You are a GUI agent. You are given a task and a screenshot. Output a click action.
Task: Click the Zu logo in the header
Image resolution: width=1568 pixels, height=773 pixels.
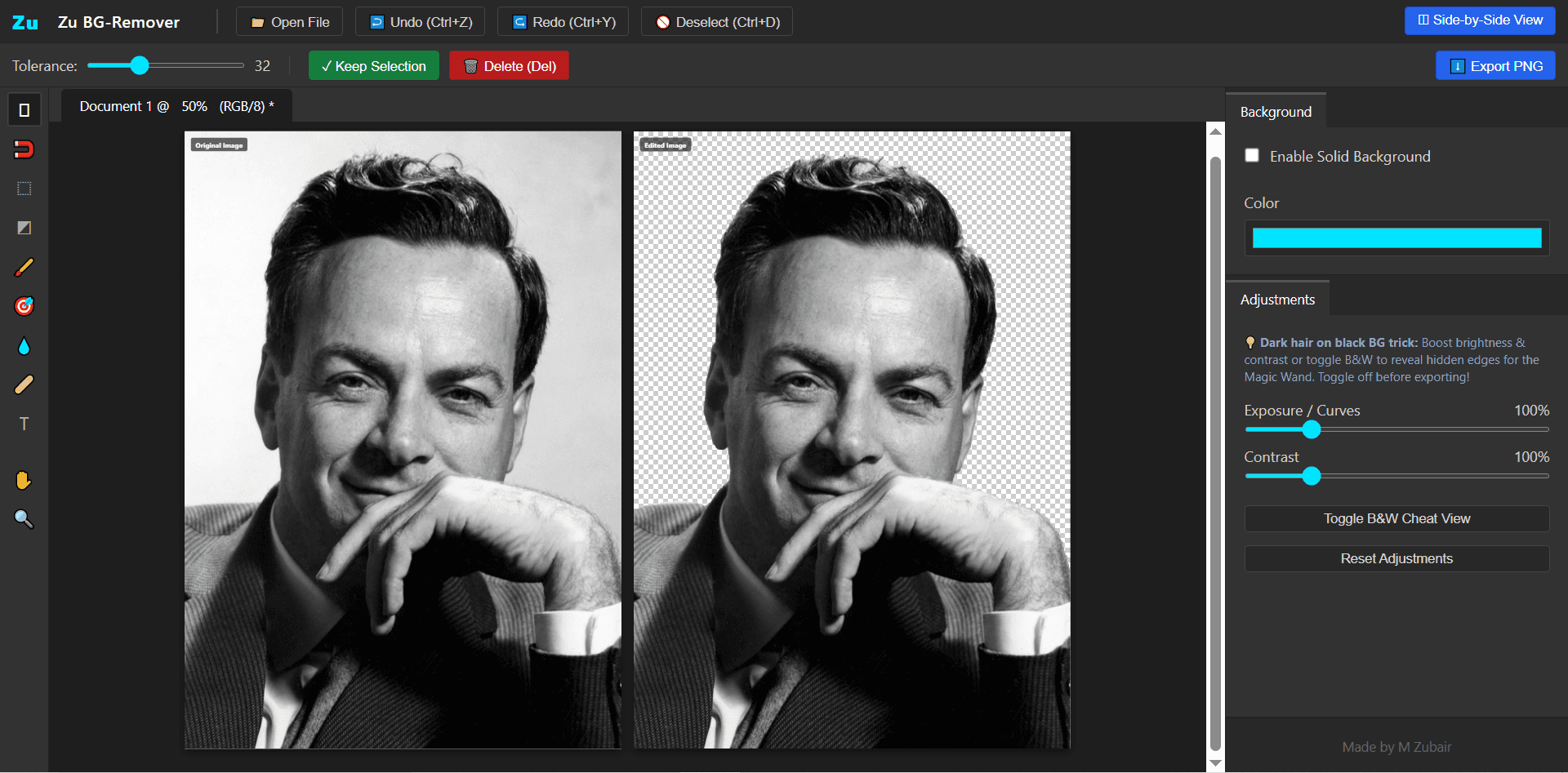[x=25, y=22]
